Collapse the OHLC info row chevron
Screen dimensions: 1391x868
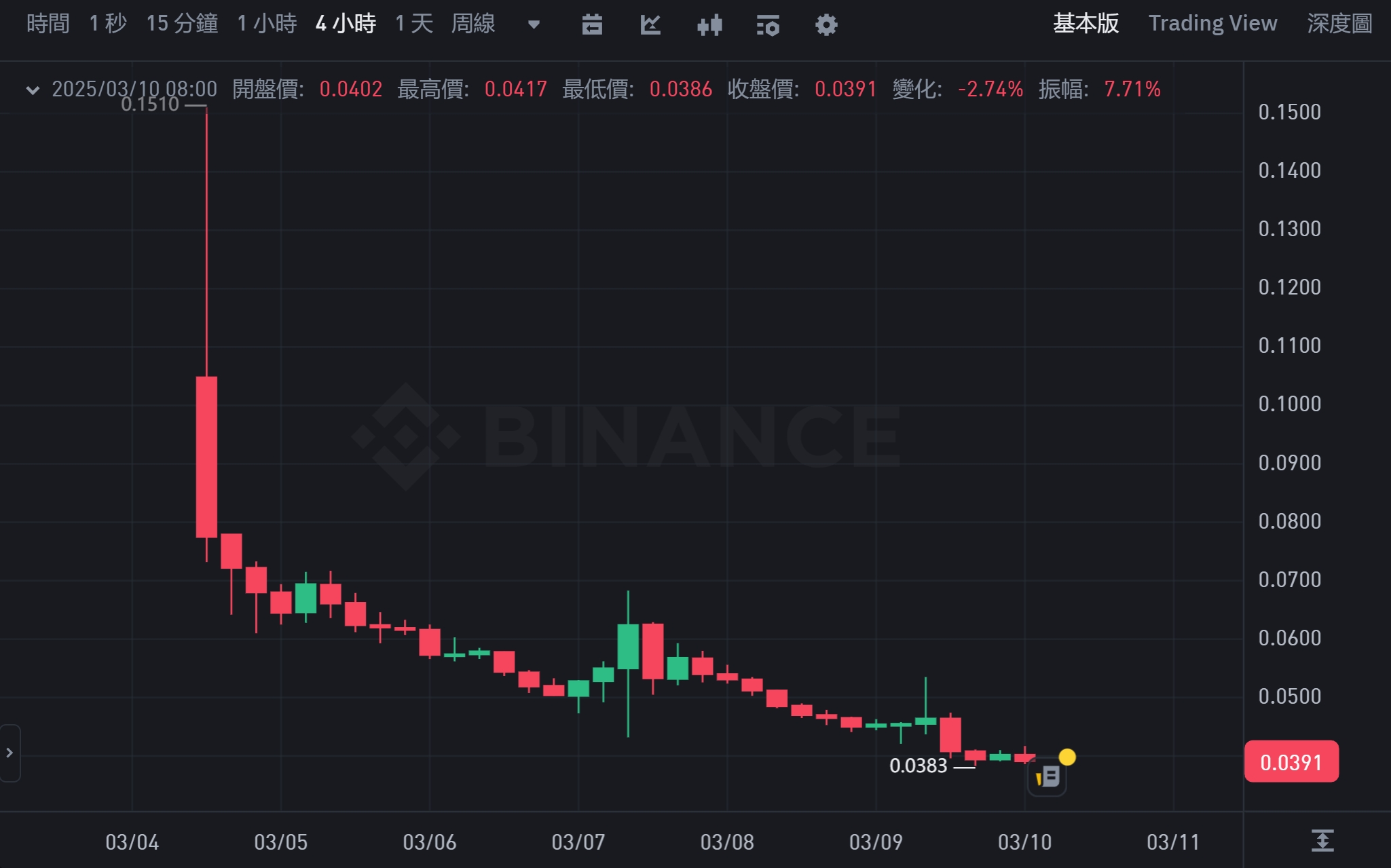tap(32, 90)
